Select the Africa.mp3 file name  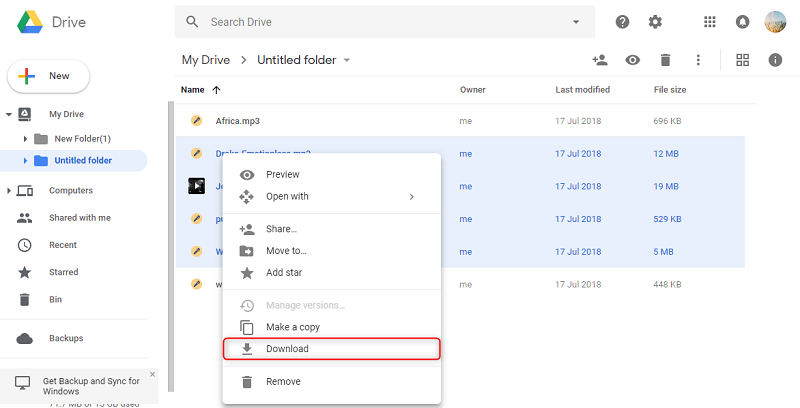coord(237,121)
